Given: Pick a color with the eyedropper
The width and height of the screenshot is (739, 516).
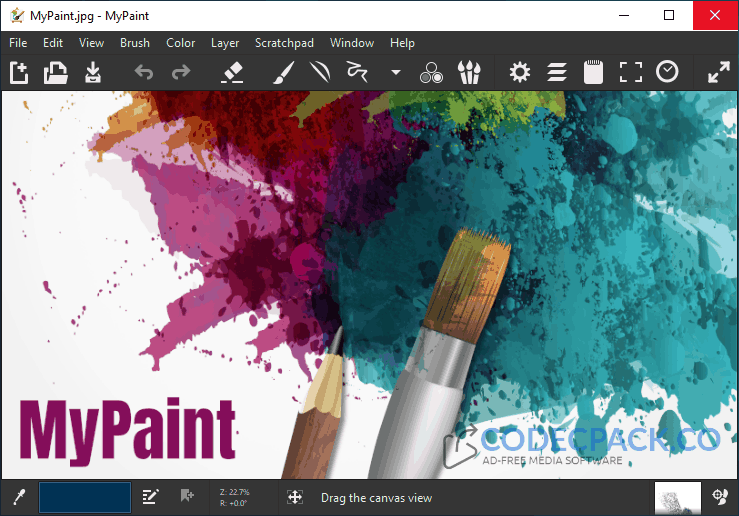Looking at the screenshot, I should point(19,497).
